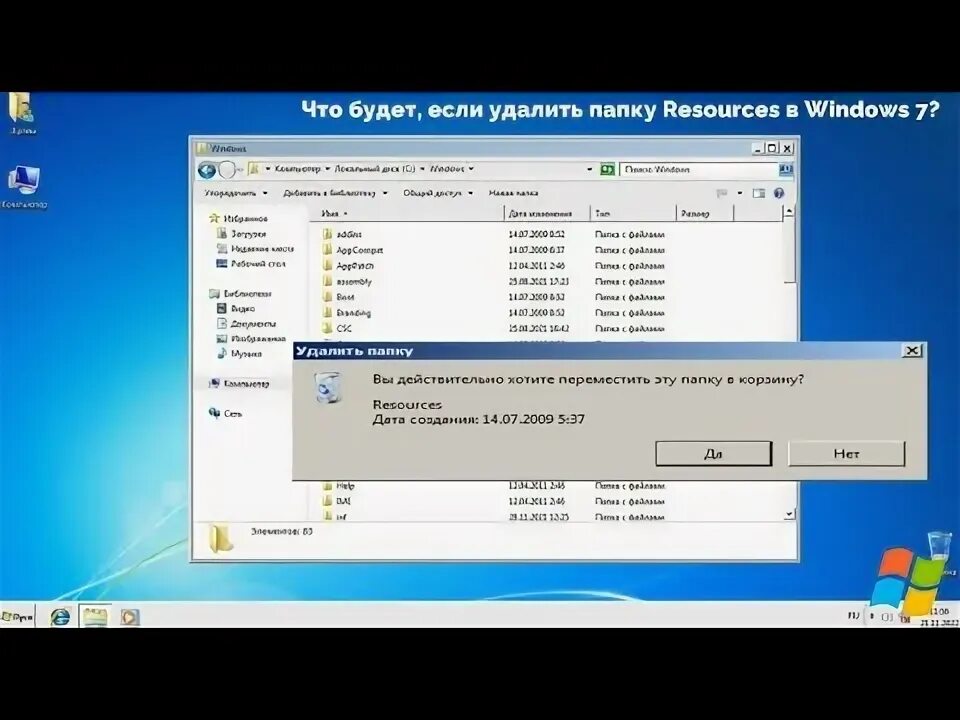960x720 pixels.
Task: Open Документы library in navigation pane
Action: click(x=253, y=324)
